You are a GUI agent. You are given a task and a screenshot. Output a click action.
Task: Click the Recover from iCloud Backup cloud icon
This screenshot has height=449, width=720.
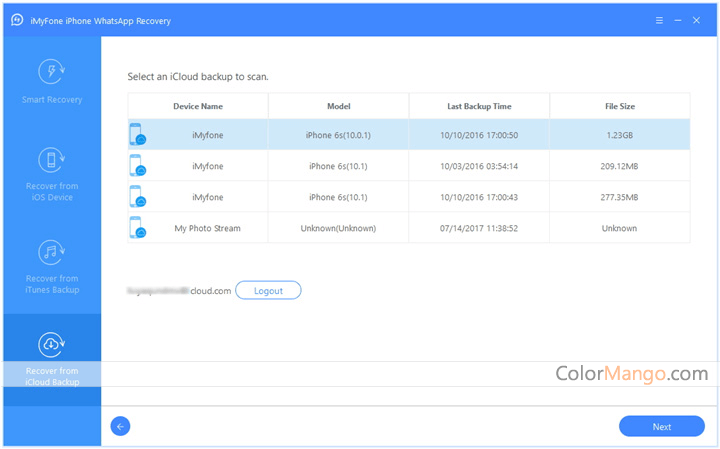[x=51, y=344]
